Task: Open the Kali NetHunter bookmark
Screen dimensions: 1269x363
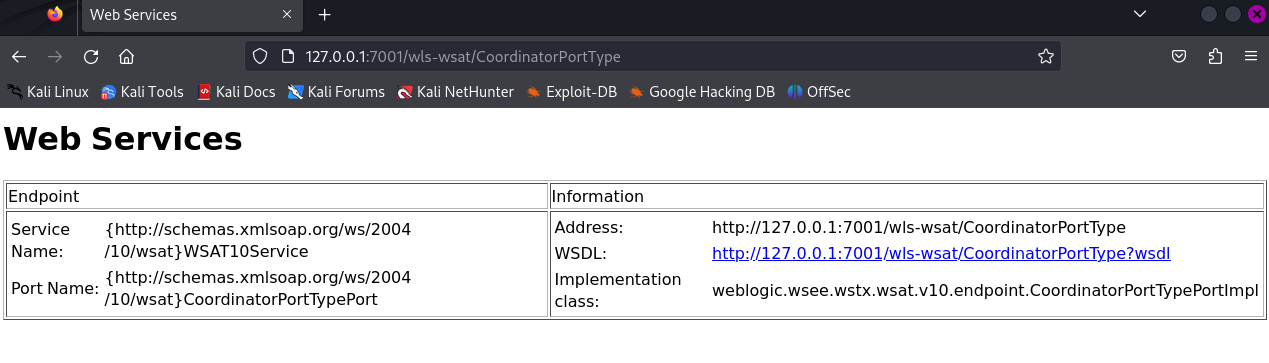Action: (x=455, y=92)
